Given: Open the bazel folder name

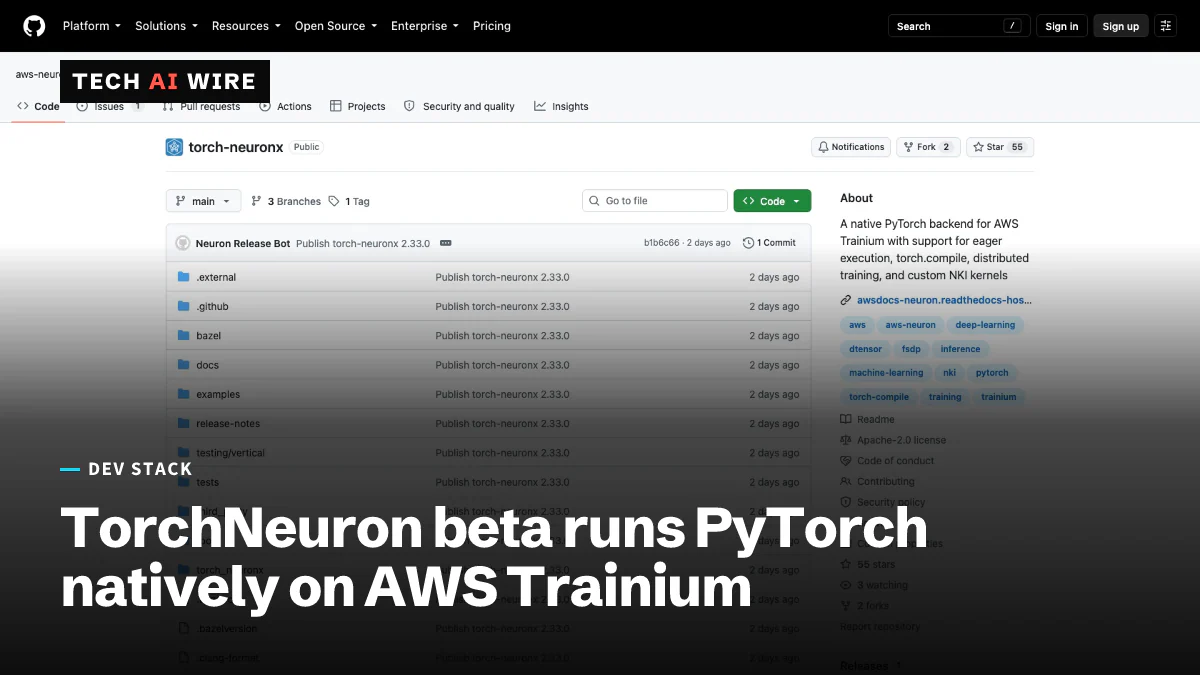Looking at the screenshot, I should coord(208,335).
